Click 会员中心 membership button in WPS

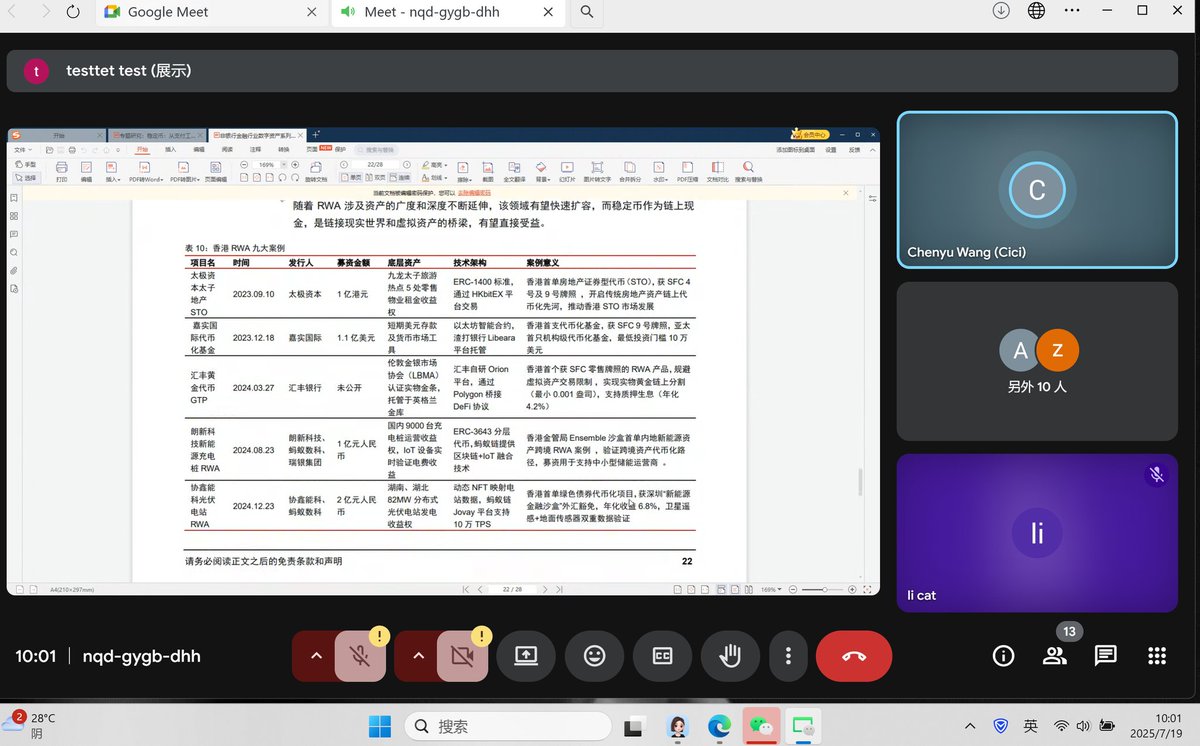[811, 134]
